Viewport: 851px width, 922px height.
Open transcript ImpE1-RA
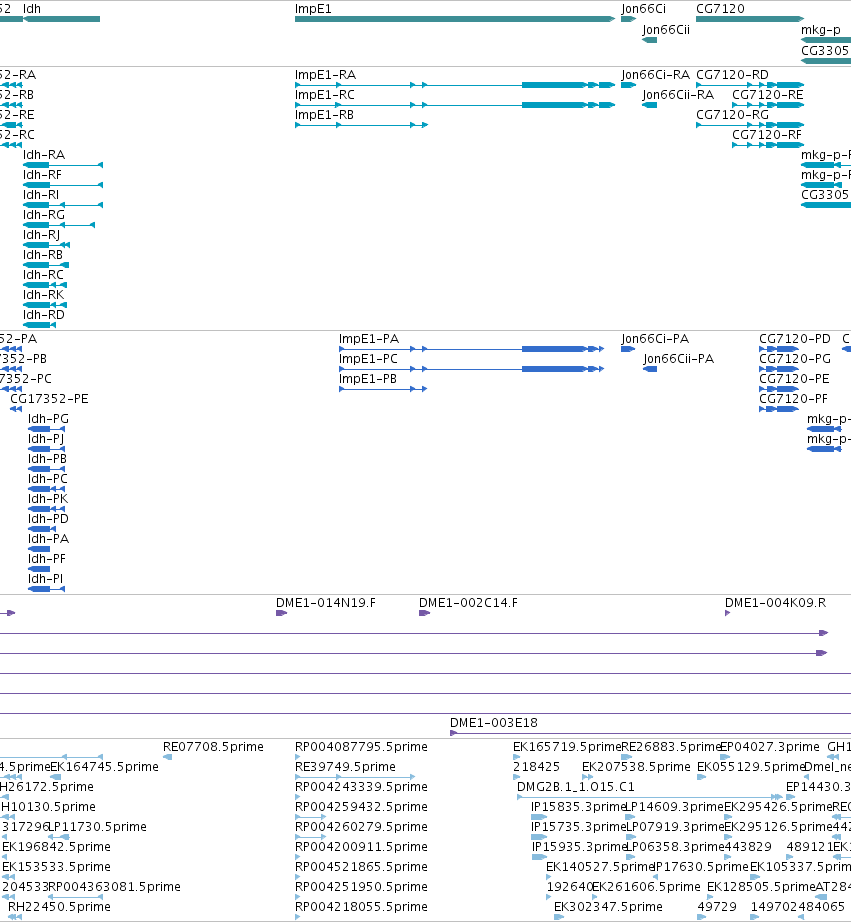(x=455, y=85)
